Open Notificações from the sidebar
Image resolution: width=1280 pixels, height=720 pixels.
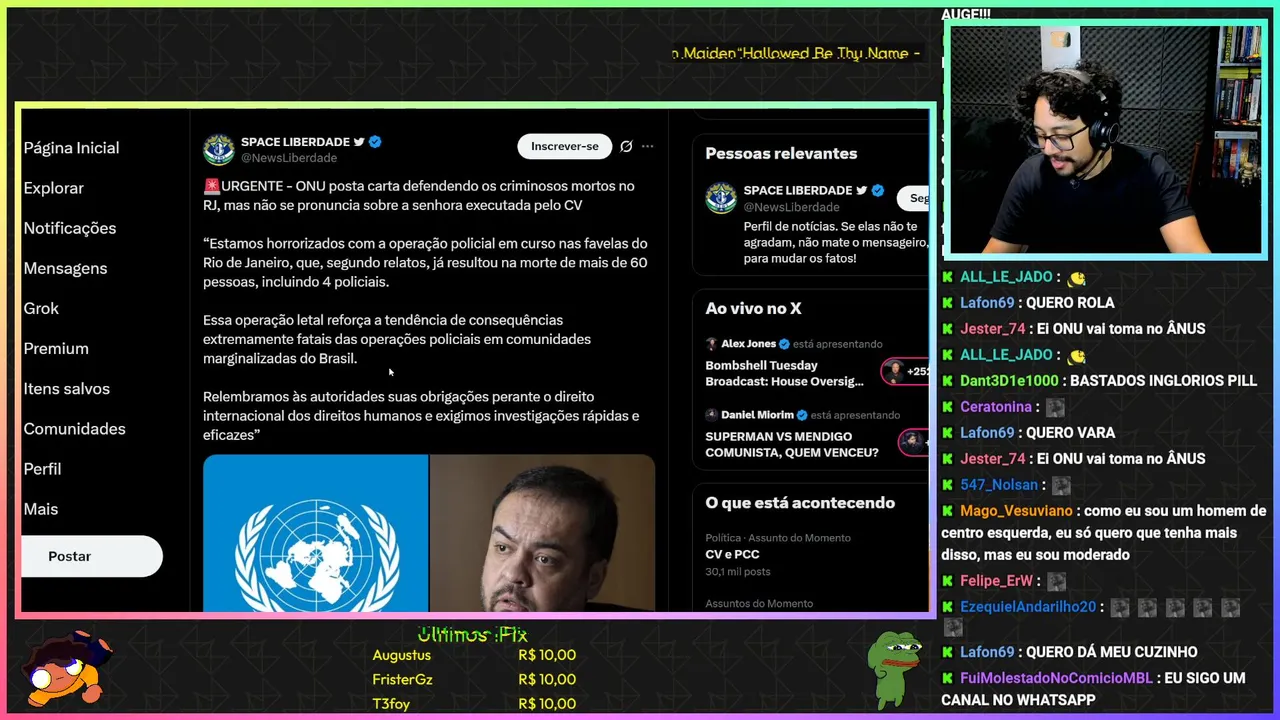(x=69, y=228)
